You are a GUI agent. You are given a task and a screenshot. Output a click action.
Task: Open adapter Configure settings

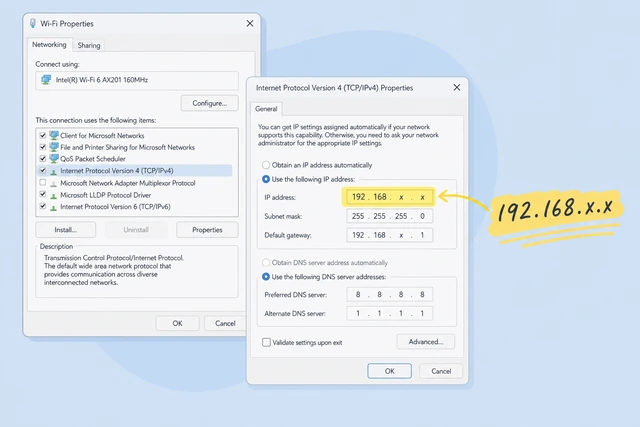pos(209,103)
